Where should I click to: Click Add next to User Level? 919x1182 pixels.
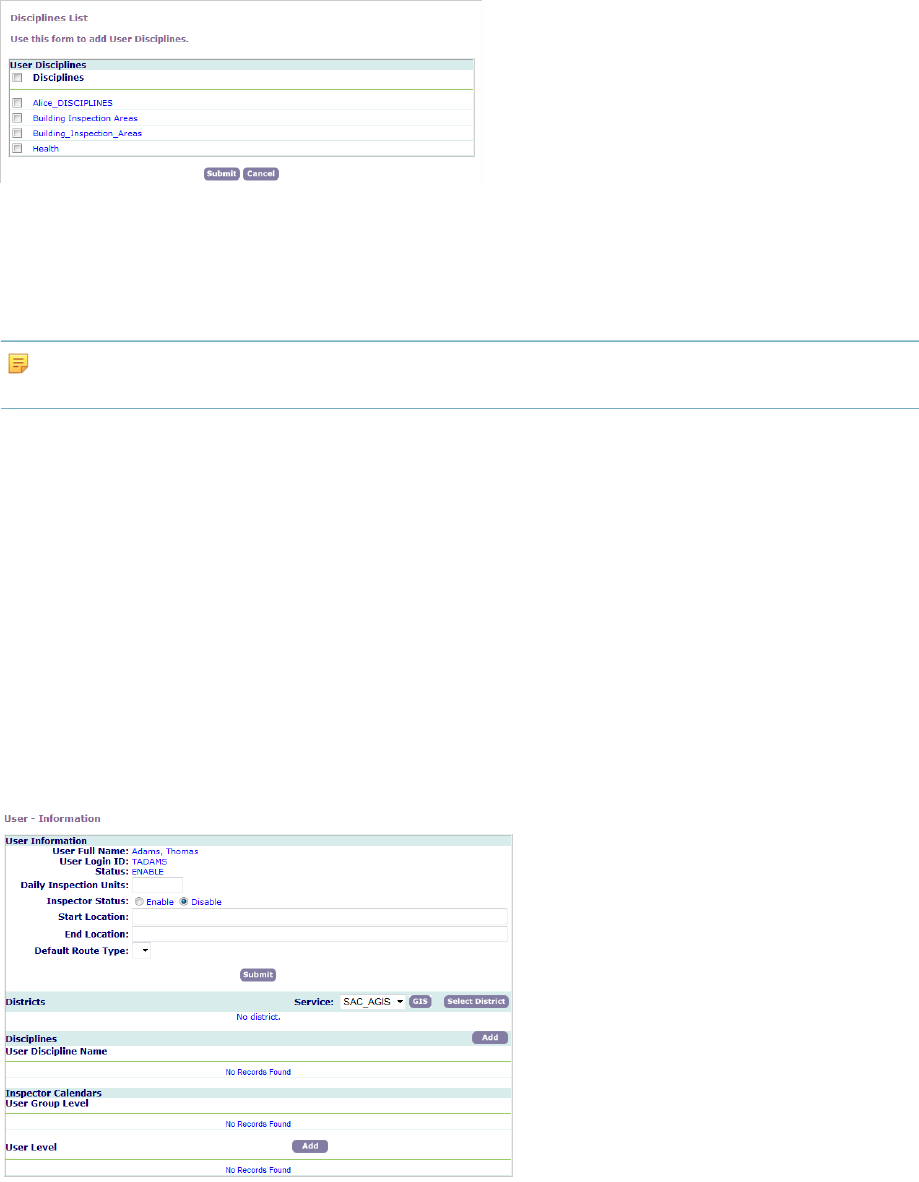[x=310, y=1147]
